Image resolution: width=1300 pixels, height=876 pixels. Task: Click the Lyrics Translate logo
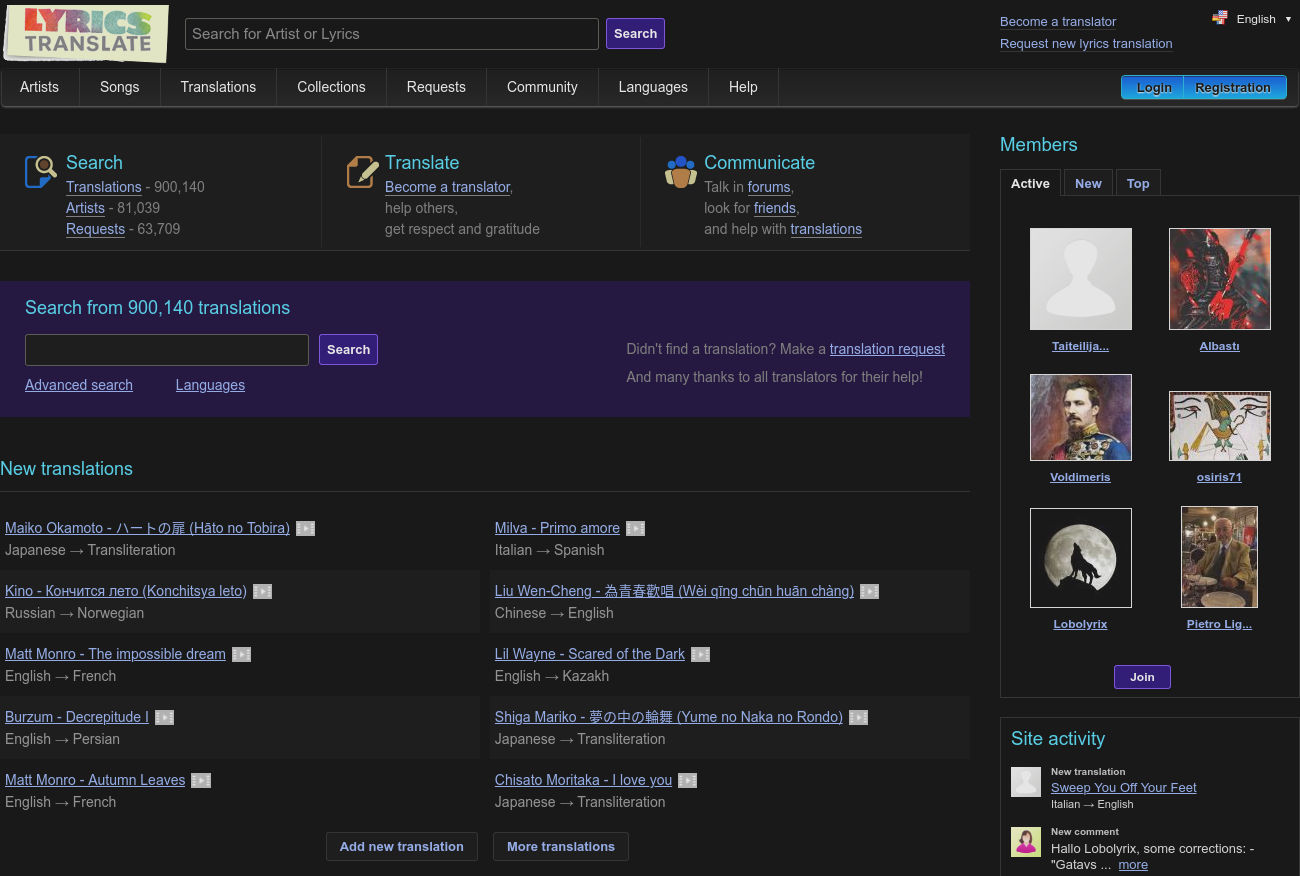(85, 33)
